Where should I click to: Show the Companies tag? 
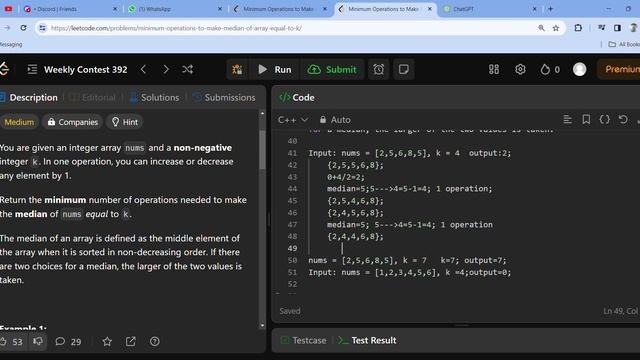tap(73, 122)
